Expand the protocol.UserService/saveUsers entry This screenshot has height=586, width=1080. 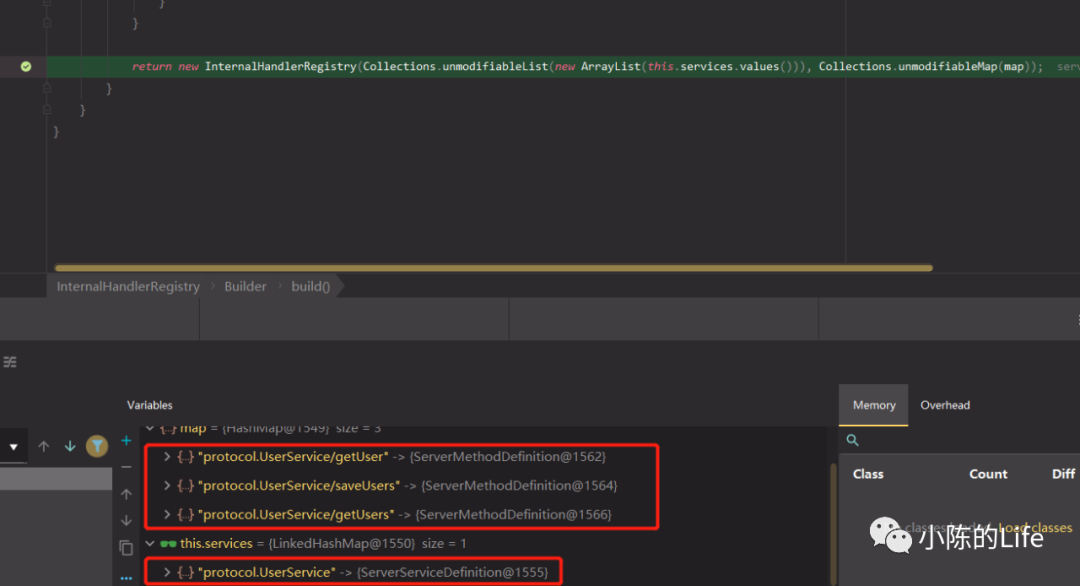point(167,485)
